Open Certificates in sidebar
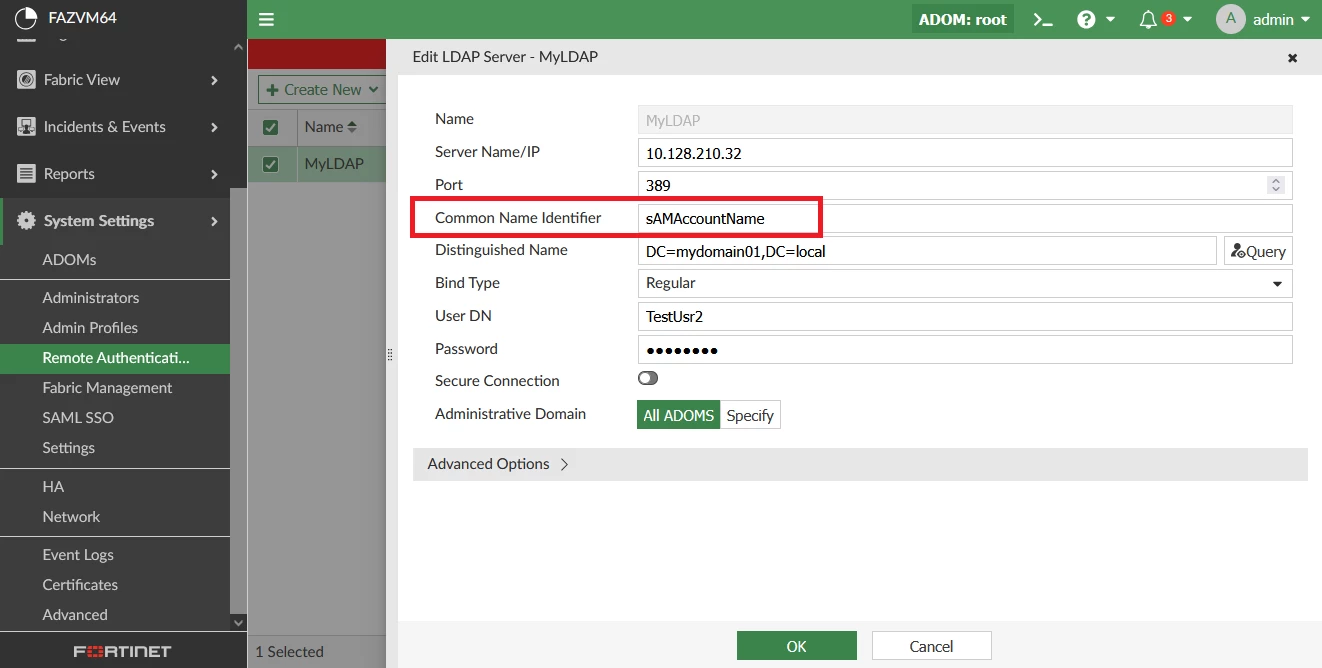The image size is (1322, 668). click(80, 585)
